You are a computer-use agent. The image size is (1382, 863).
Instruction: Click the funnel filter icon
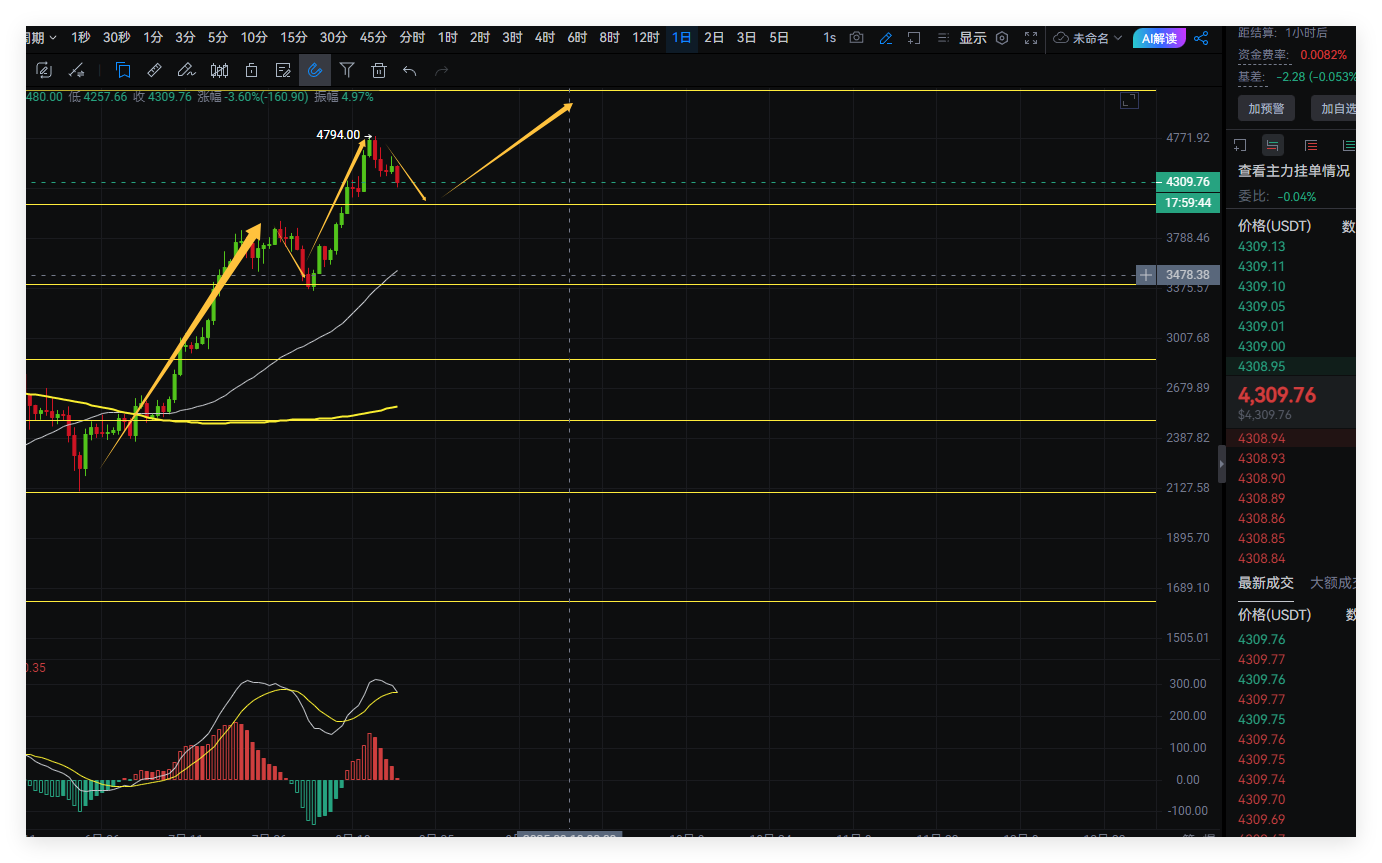pyautogui.click(x=347, y=70)
